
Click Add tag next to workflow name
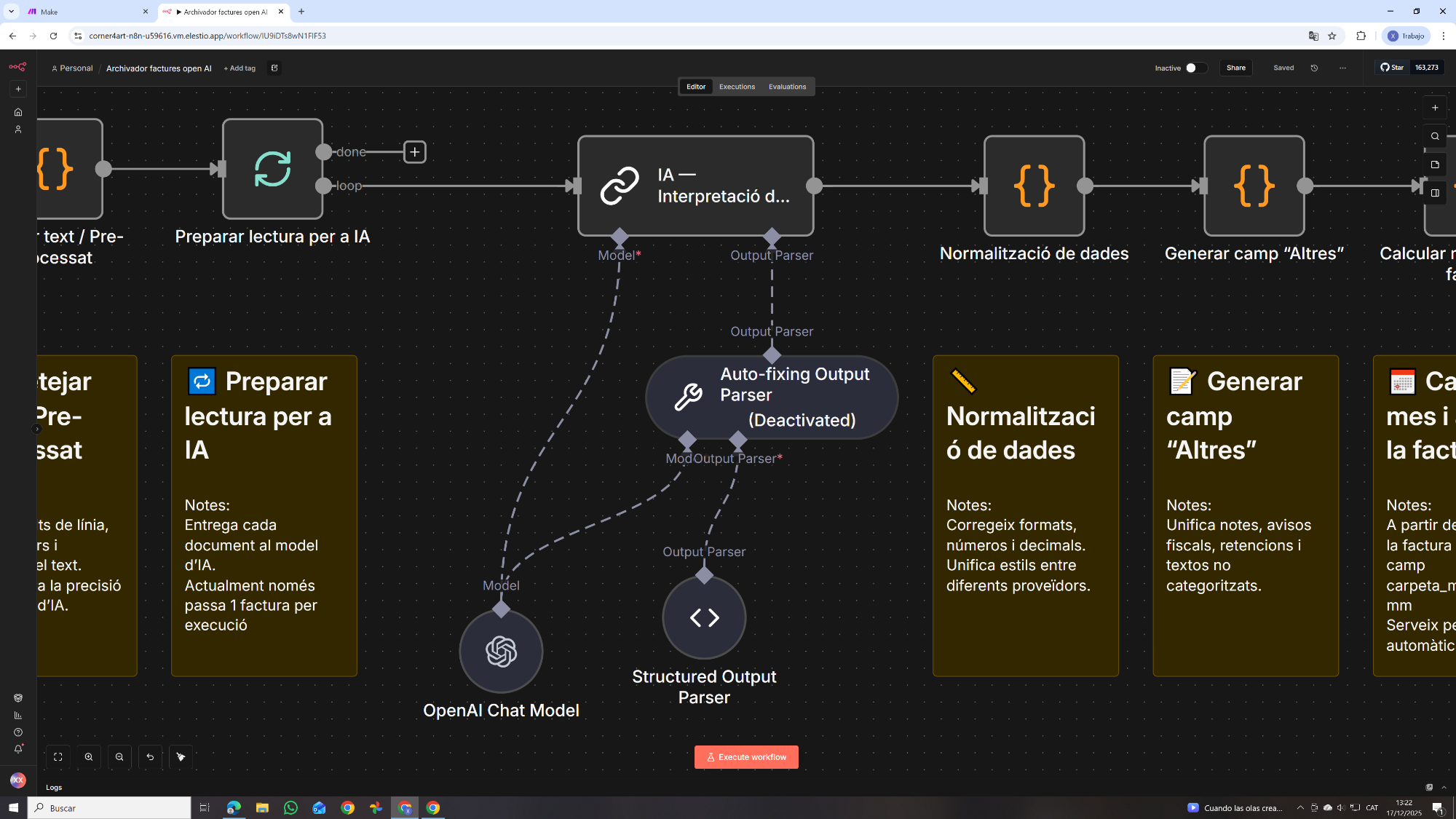click(240, 68)
